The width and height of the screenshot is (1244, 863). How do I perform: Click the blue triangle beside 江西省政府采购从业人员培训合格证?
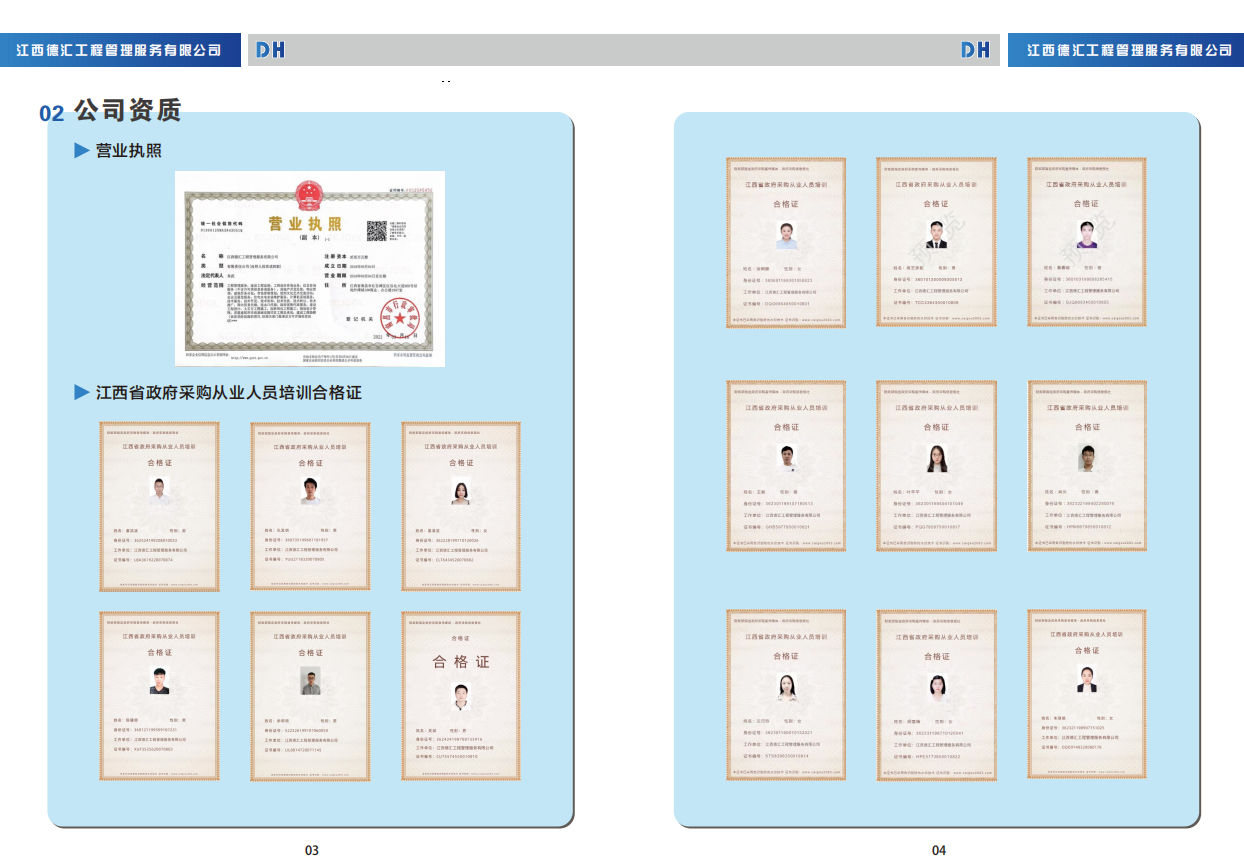tap(82, 392)
